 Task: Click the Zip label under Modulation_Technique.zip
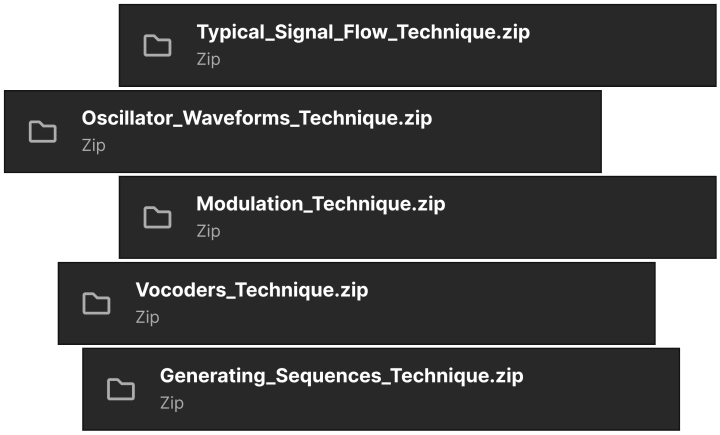coord(208,231)
